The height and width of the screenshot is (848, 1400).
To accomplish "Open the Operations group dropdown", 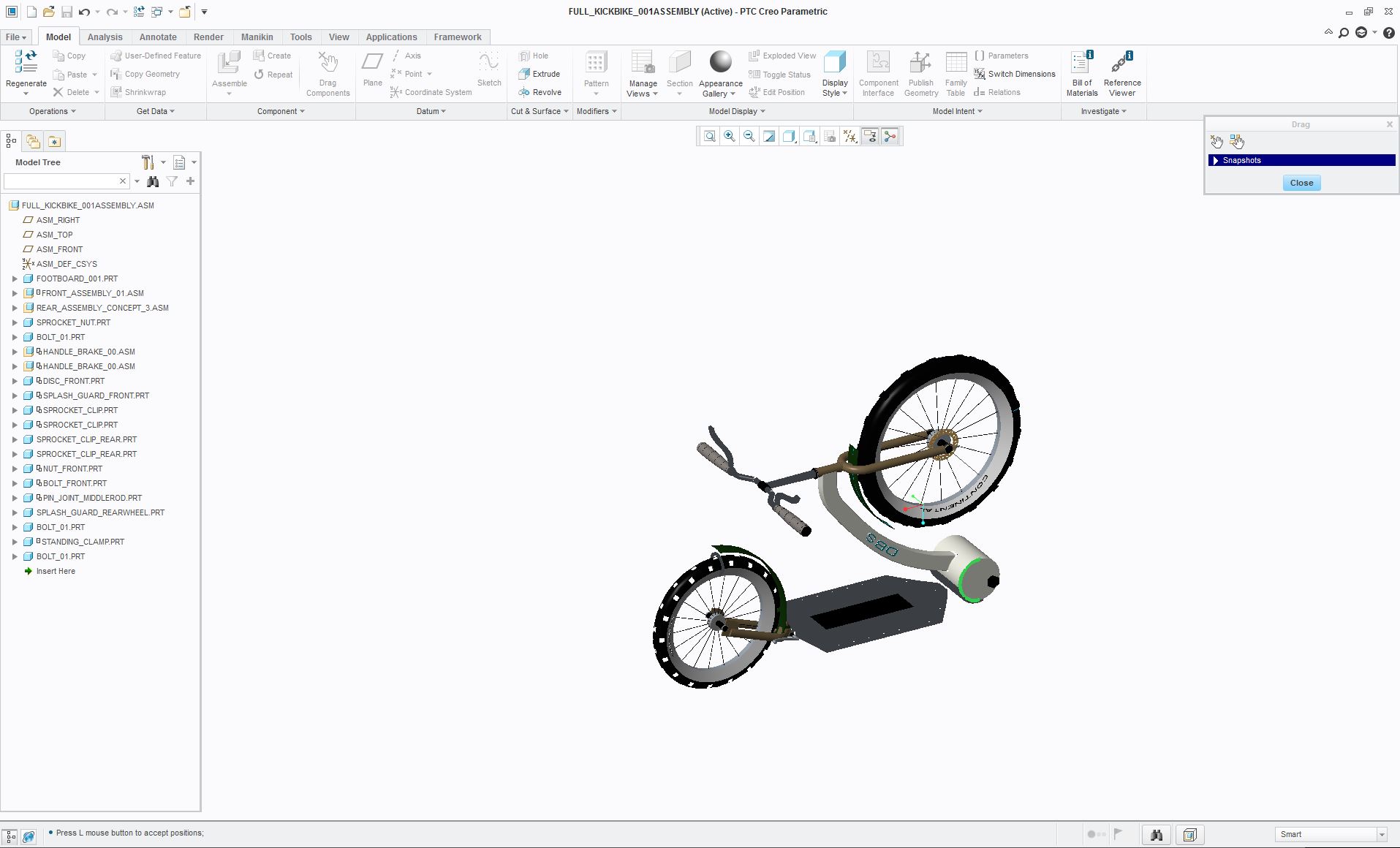I will pos(53,111).
